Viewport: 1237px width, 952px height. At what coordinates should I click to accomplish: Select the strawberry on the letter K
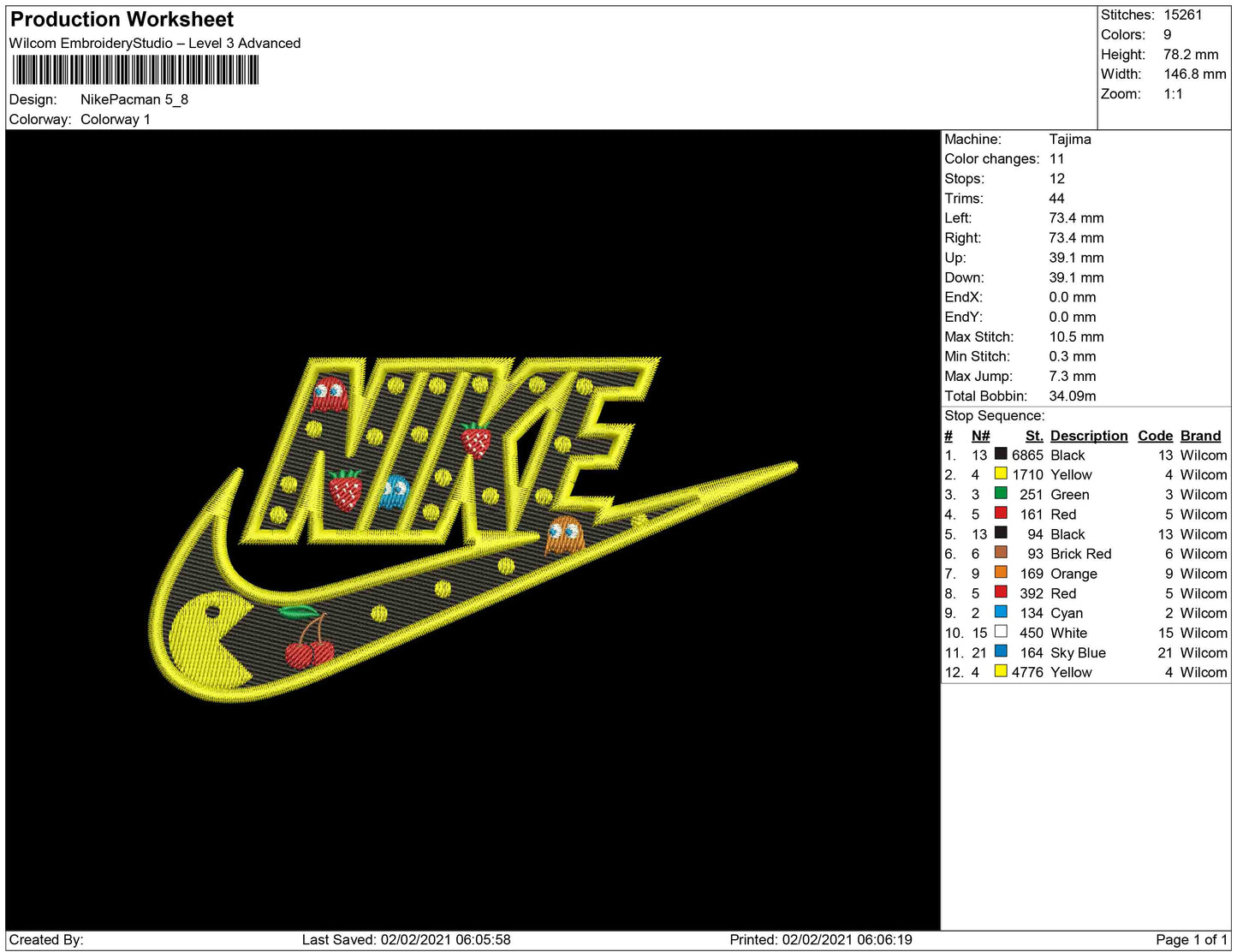pyautogui.click(x=476, y=440)
